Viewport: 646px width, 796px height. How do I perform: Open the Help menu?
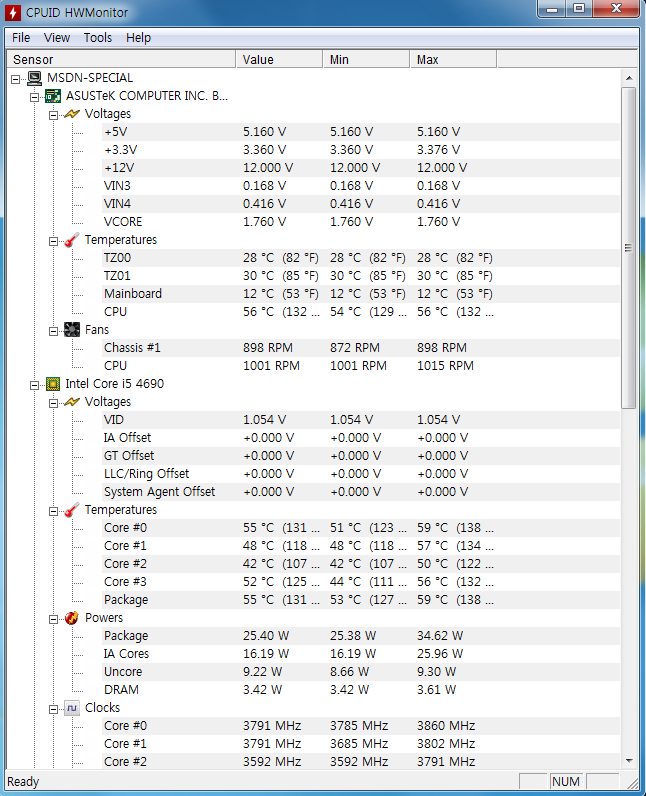(x=139, y=37)
